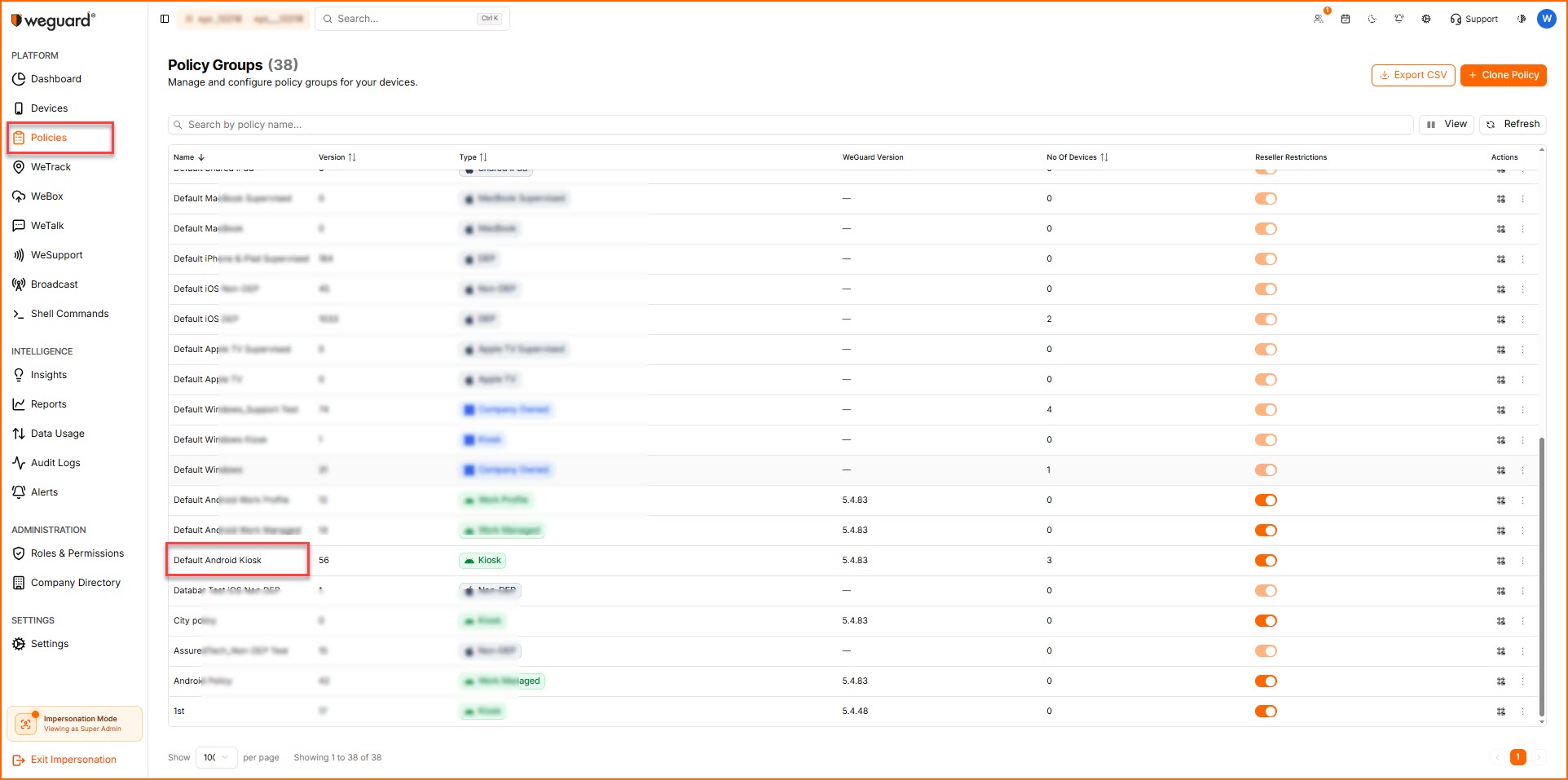Click the half-circle contrast theme icon
The image size is (1568, 780).
click(1521, 19)
